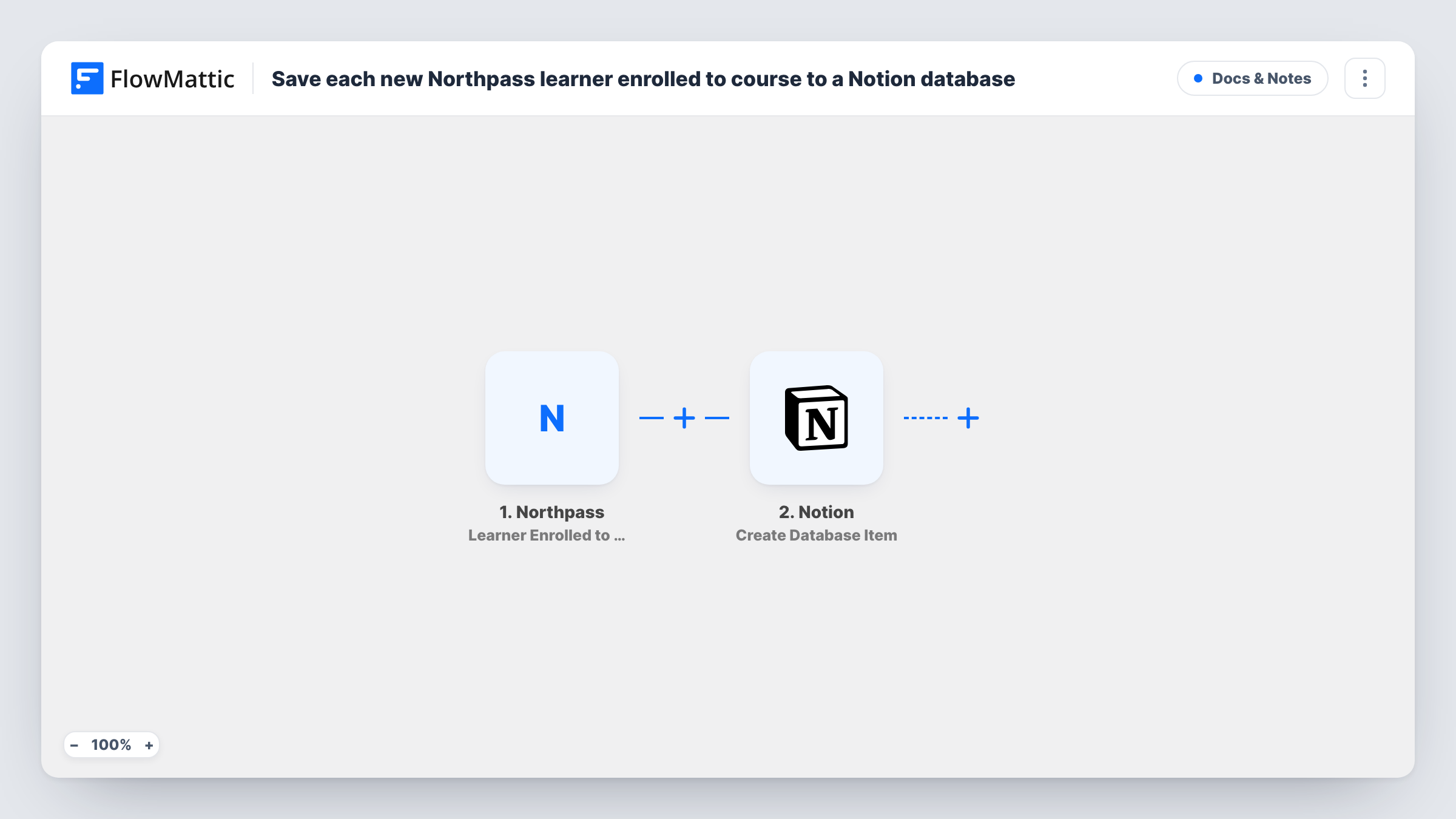Open Docs & Notes panel

(x=1253, y=78)
